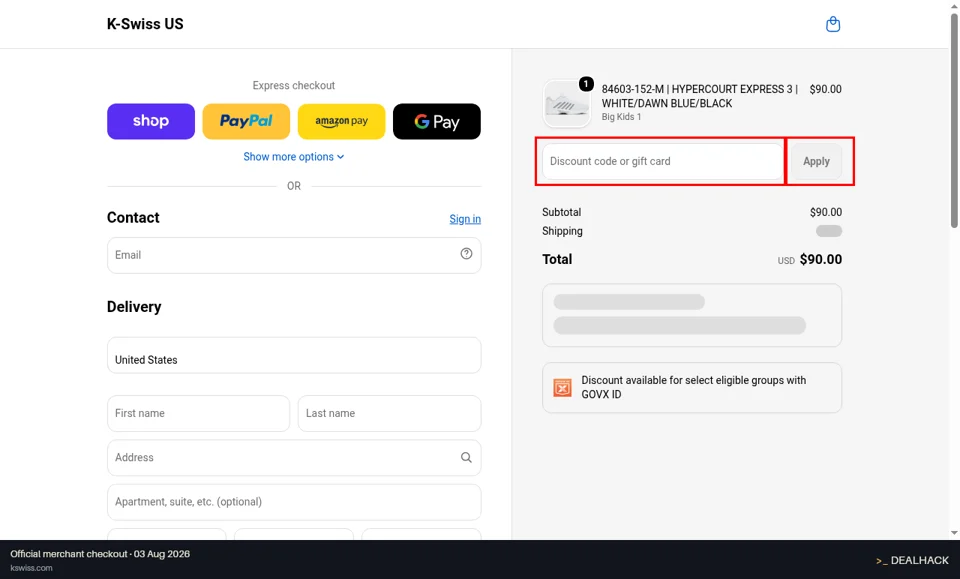960x579 pixels.
Task: Click the Total $90.00 amount
Action: click(820, 260)
